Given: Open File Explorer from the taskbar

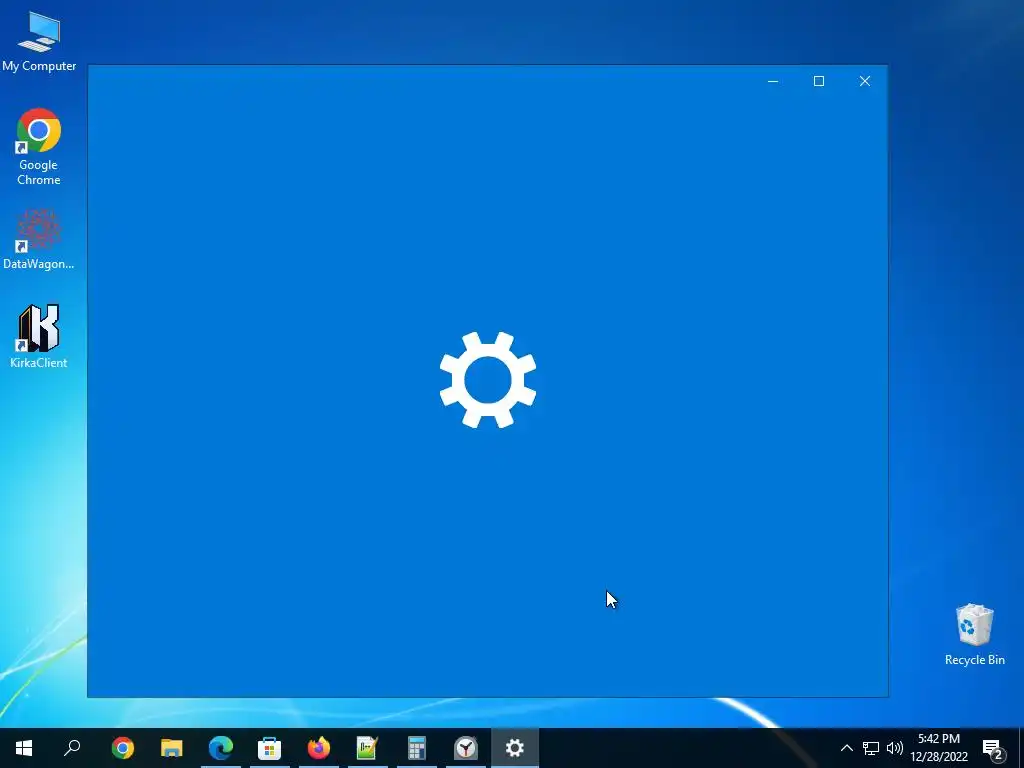Looking at the screenshot, I should tap(171, 748).
